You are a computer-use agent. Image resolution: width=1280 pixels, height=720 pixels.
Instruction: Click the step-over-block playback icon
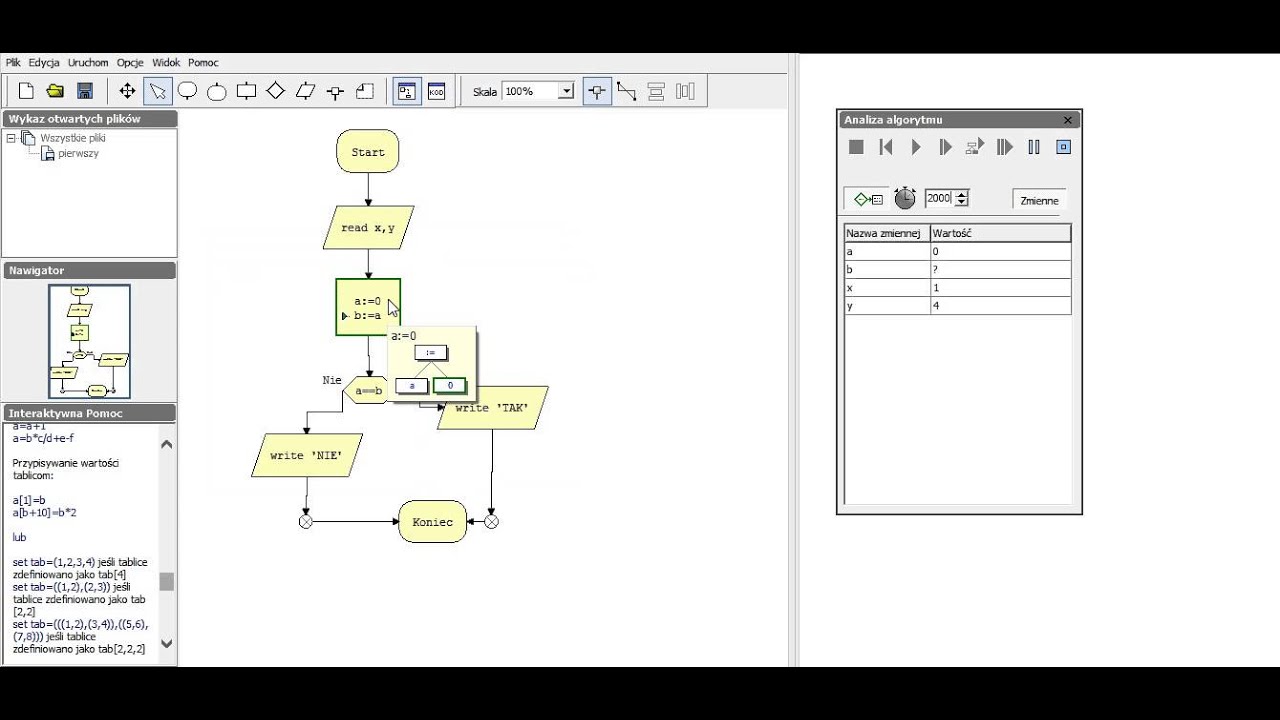click(x=975, y=147)
